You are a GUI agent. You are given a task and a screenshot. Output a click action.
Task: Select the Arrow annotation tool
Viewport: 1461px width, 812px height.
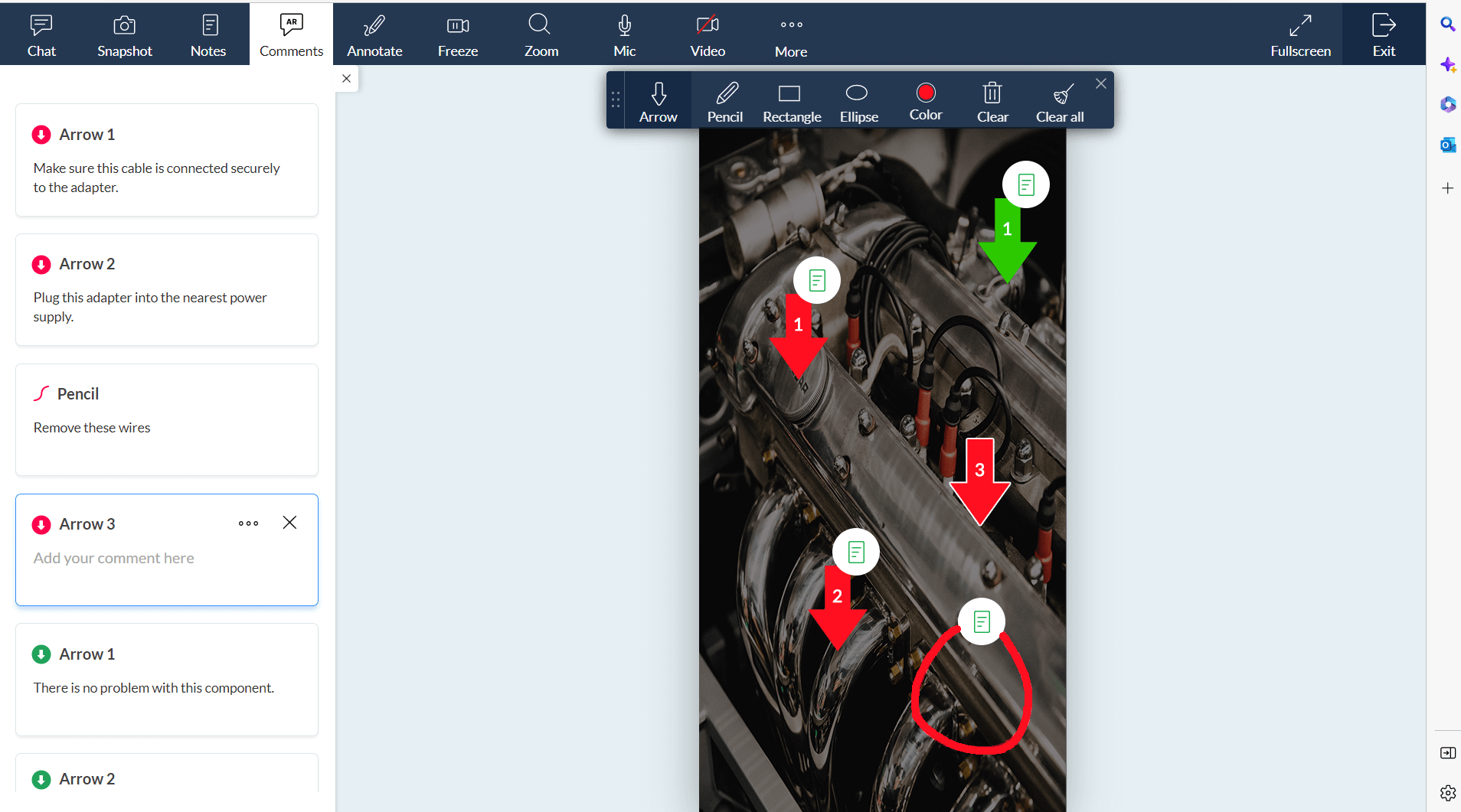point(658,101)
